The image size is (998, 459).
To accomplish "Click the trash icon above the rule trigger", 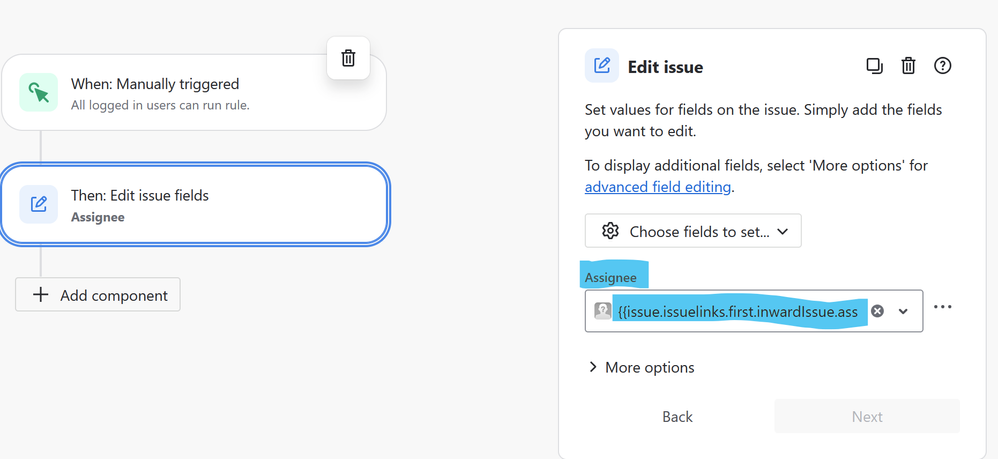I will 348,58.
